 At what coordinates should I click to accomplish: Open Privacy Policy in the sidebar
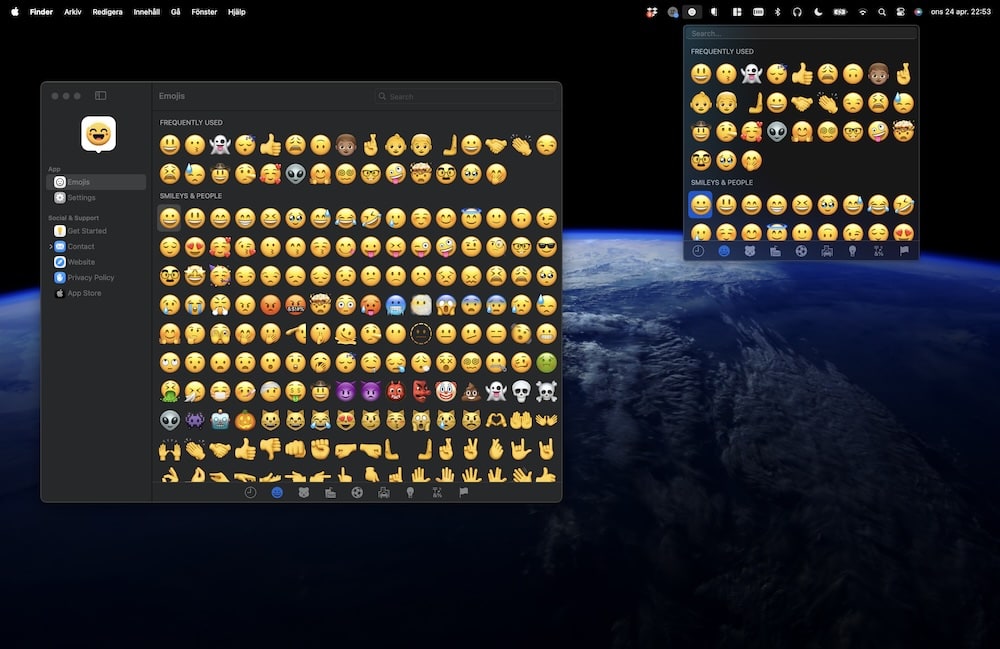click(96, 277)
